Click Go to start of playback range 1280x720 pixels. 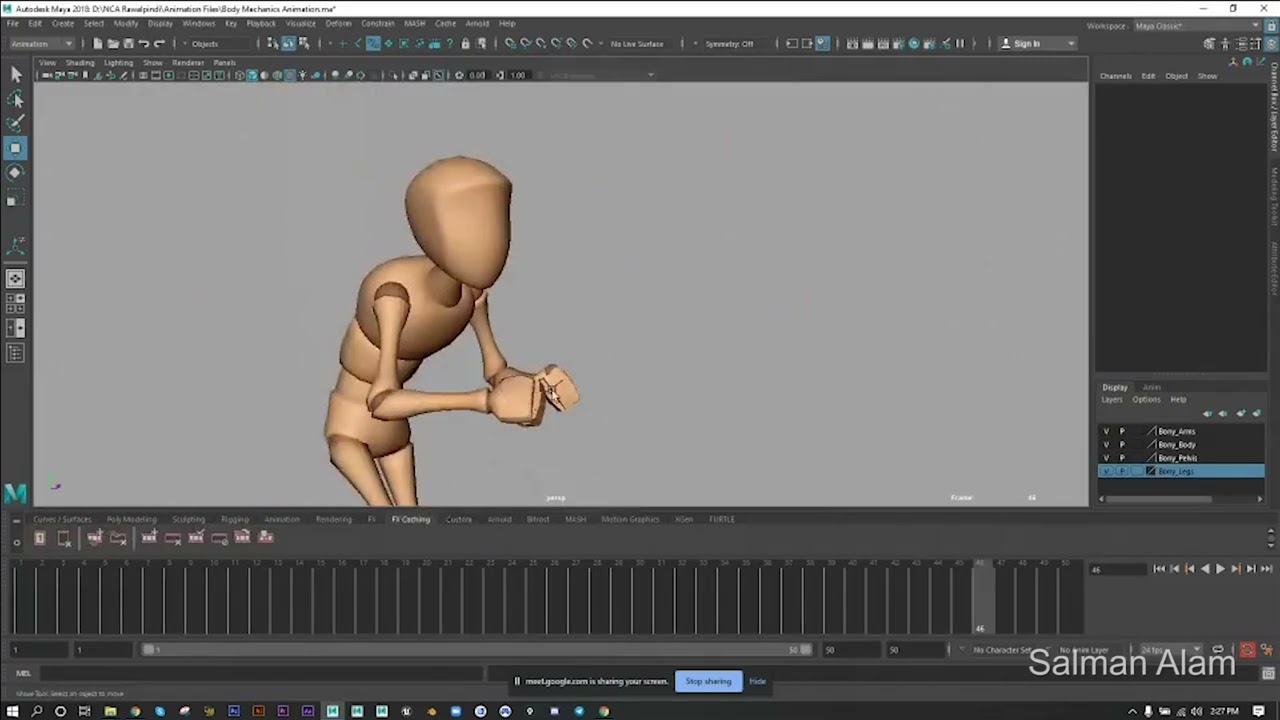[1159, 569]
